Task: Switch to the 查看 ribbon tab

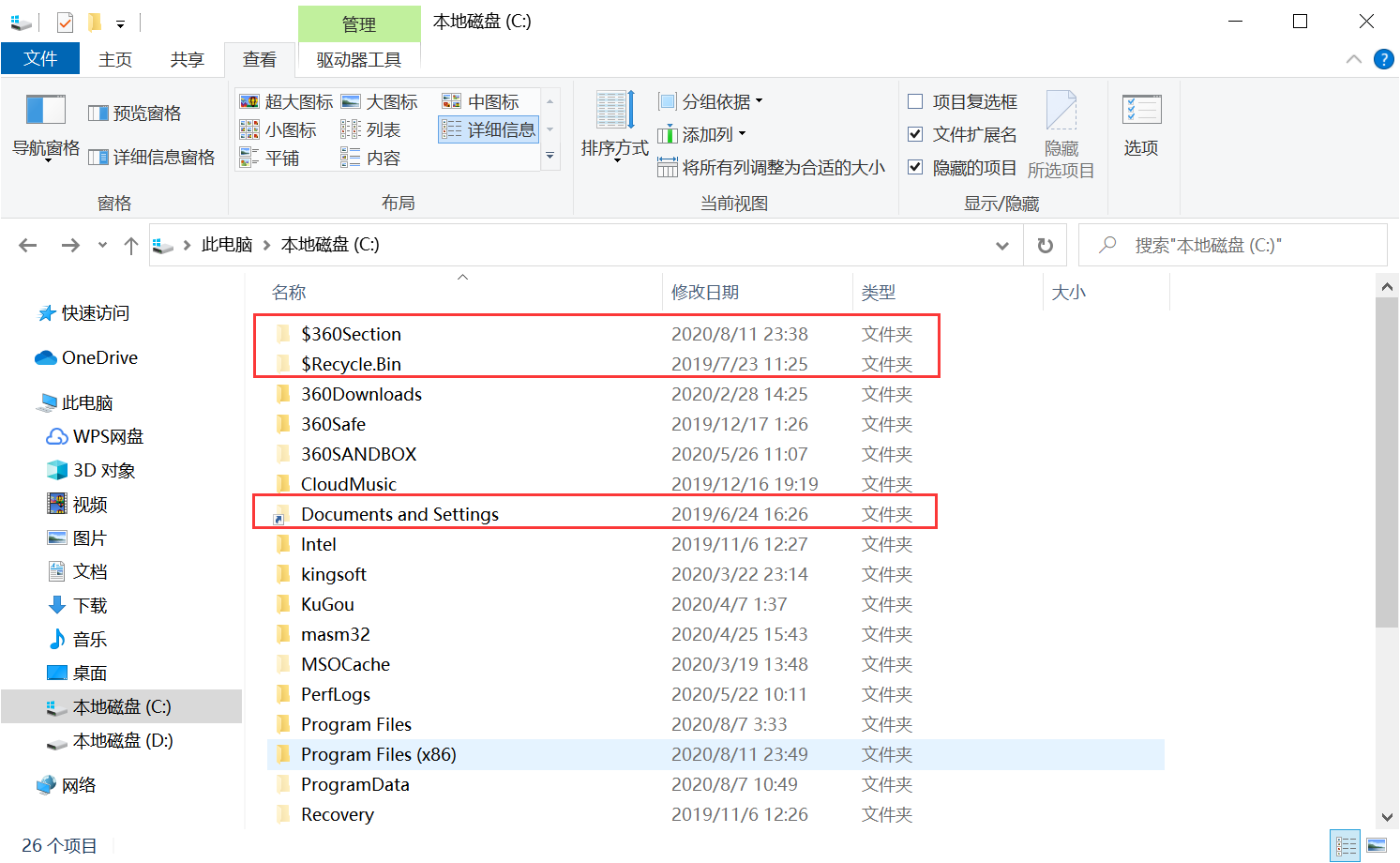Action: 260,59
